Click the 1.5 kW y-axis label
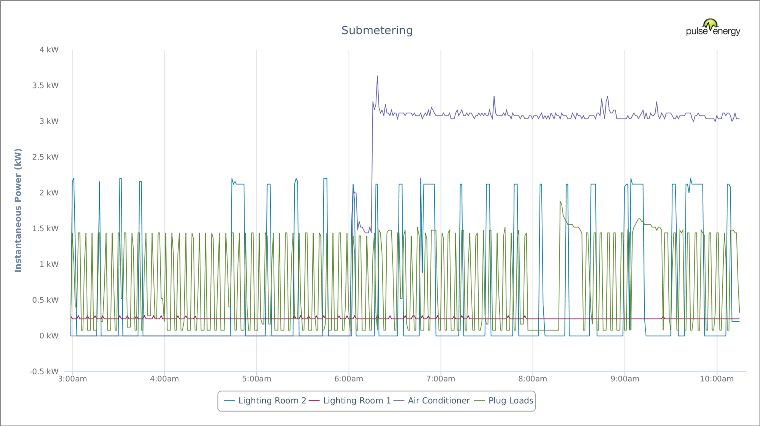The width and height of the screenshot is (760, 426). click(x=46, y=228)
